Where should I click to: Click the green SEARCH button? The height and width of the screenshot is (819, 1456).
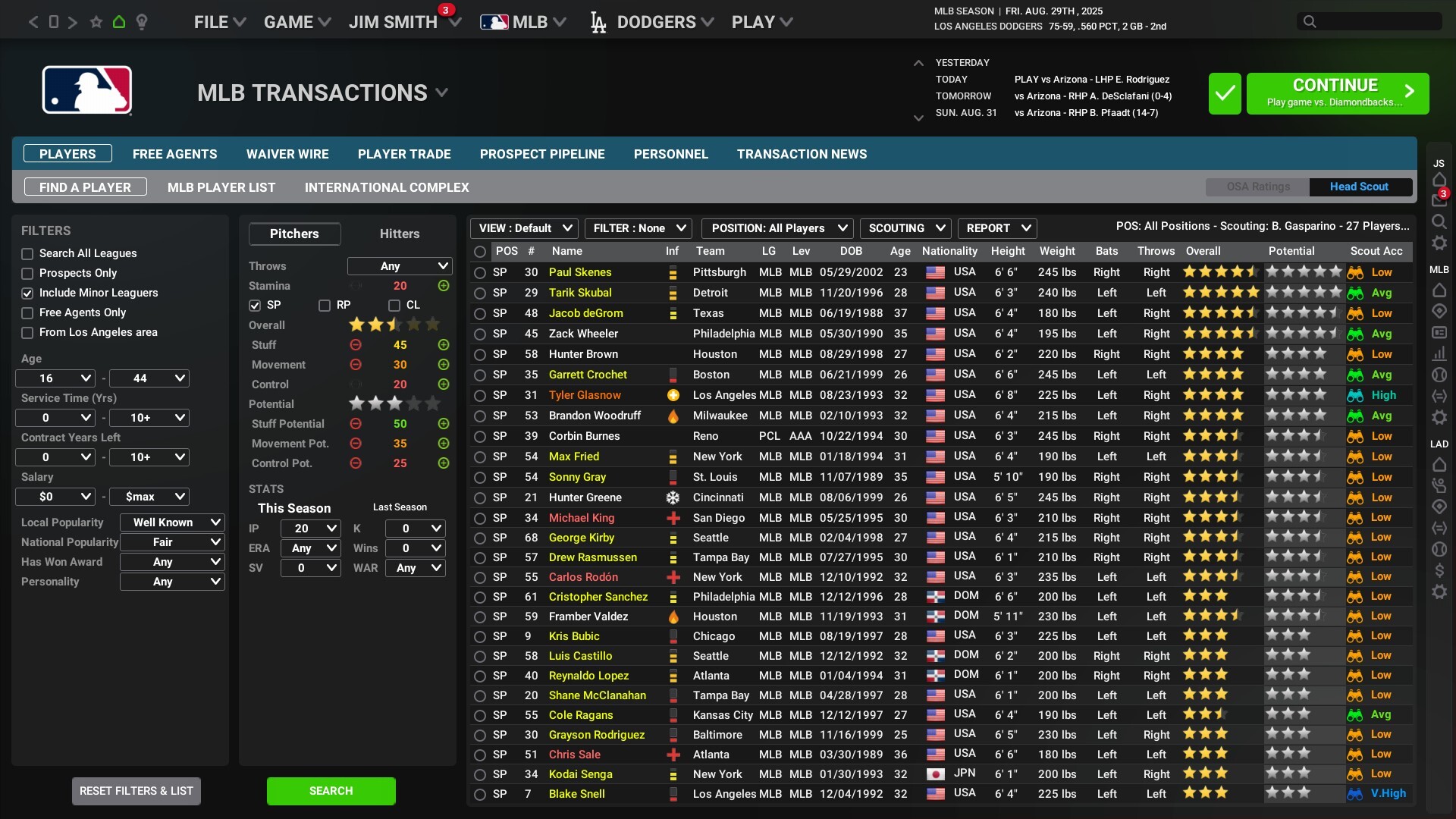coord(331,790)
